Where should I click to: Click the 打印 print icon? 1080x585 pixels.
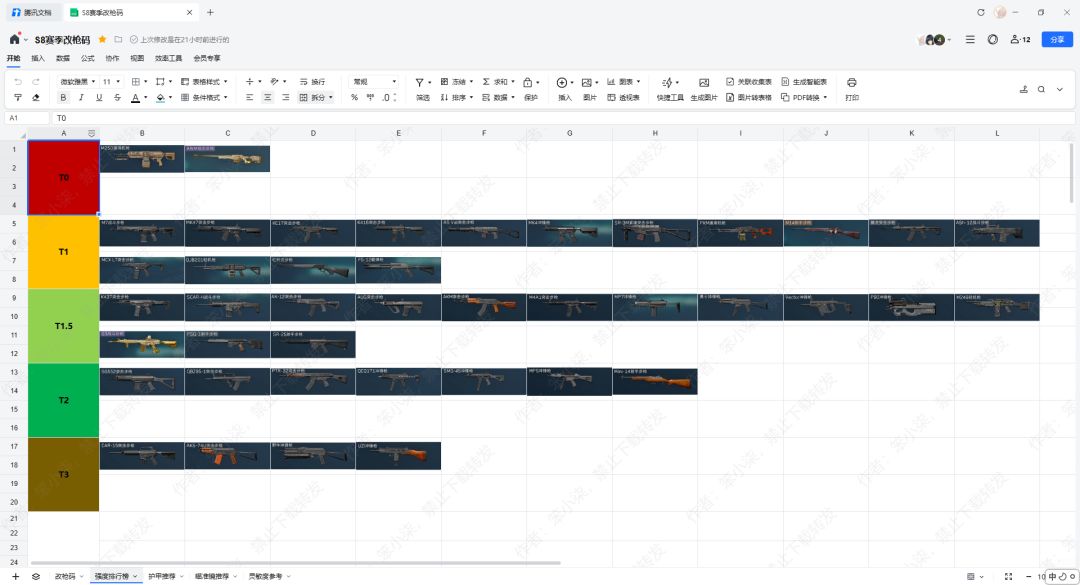(x=851, y=82)
